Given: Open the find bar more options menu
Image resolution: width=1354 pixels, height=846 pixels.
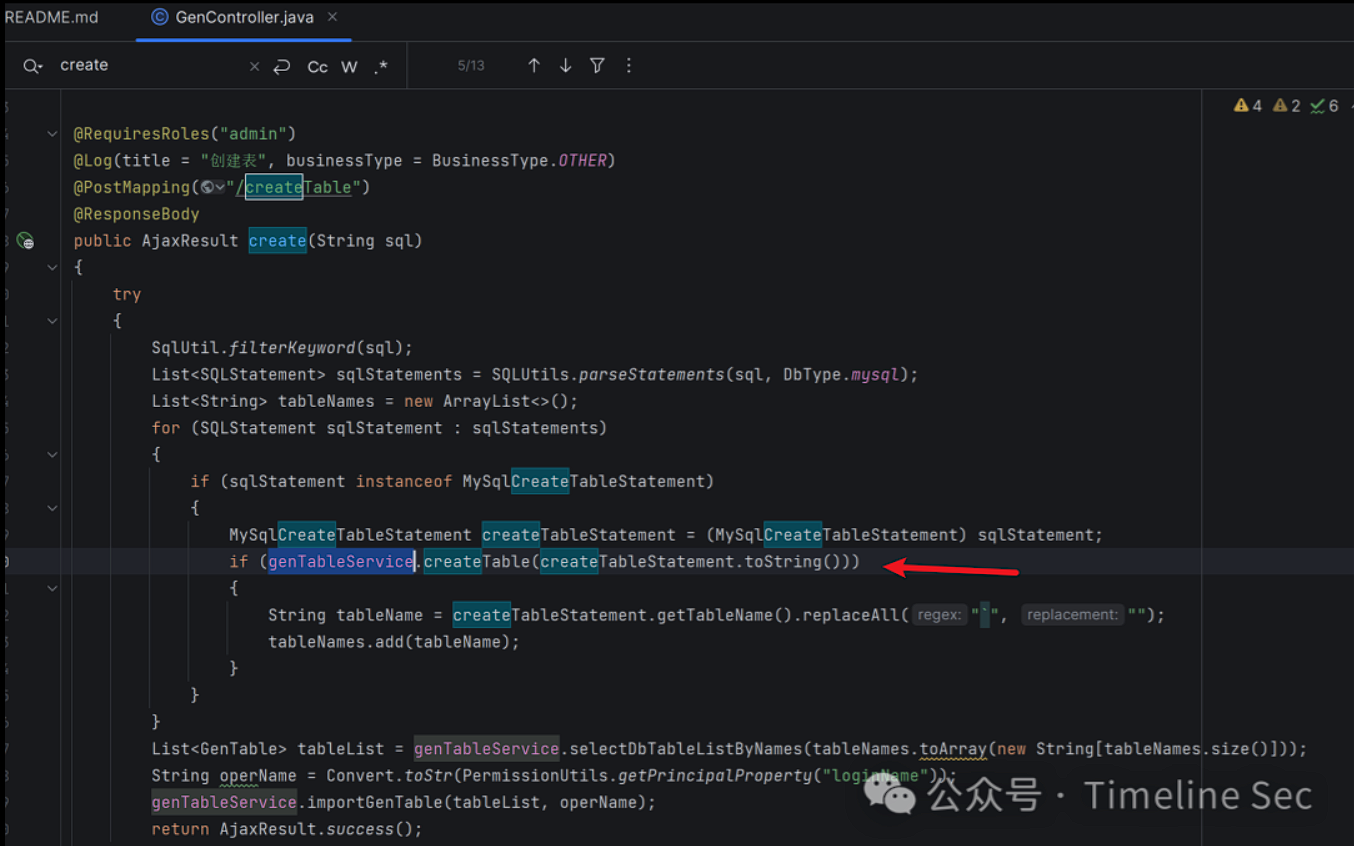Looking at the screenshot, I should 629,65.
